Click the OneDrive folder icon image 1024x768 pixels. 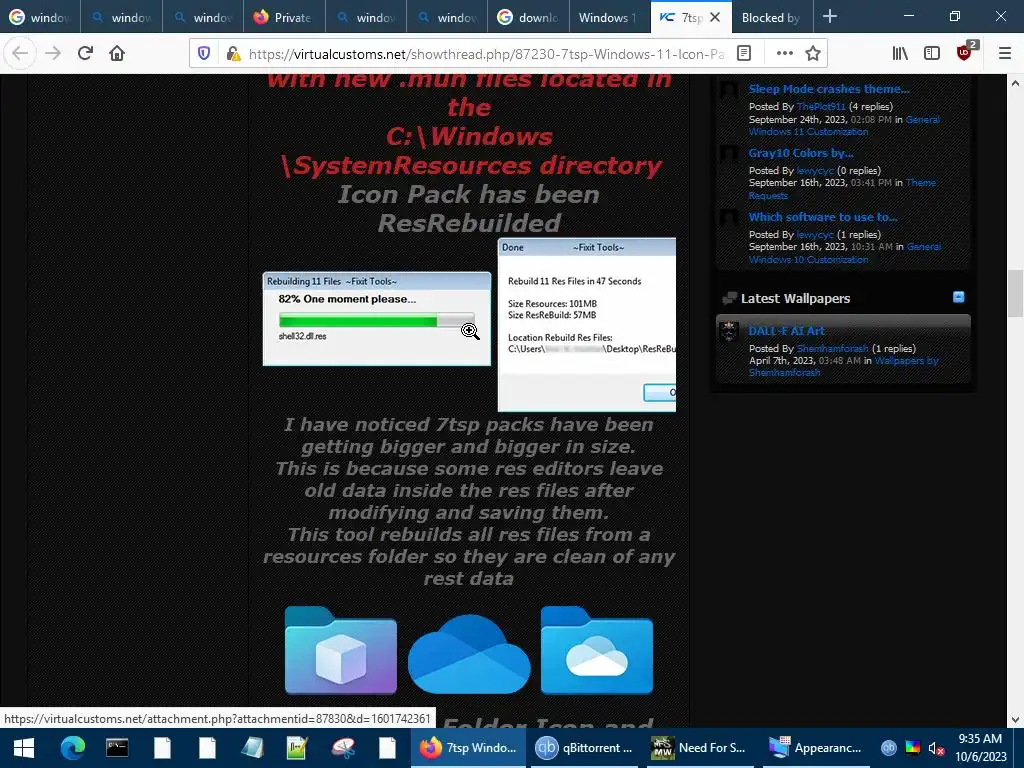point(597,650)
